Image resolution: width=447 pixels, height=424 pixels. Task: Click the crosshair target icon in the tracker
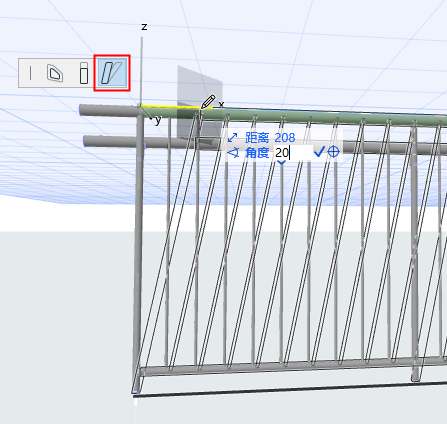333,152
